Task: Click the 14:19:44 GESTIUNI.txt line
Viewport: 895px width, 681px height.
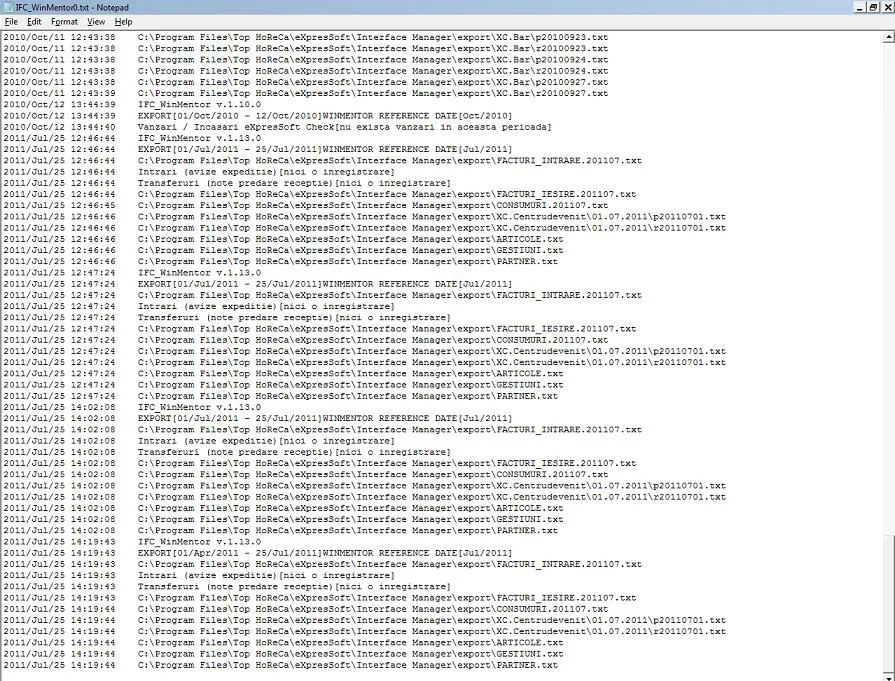Action: (284, 654)
